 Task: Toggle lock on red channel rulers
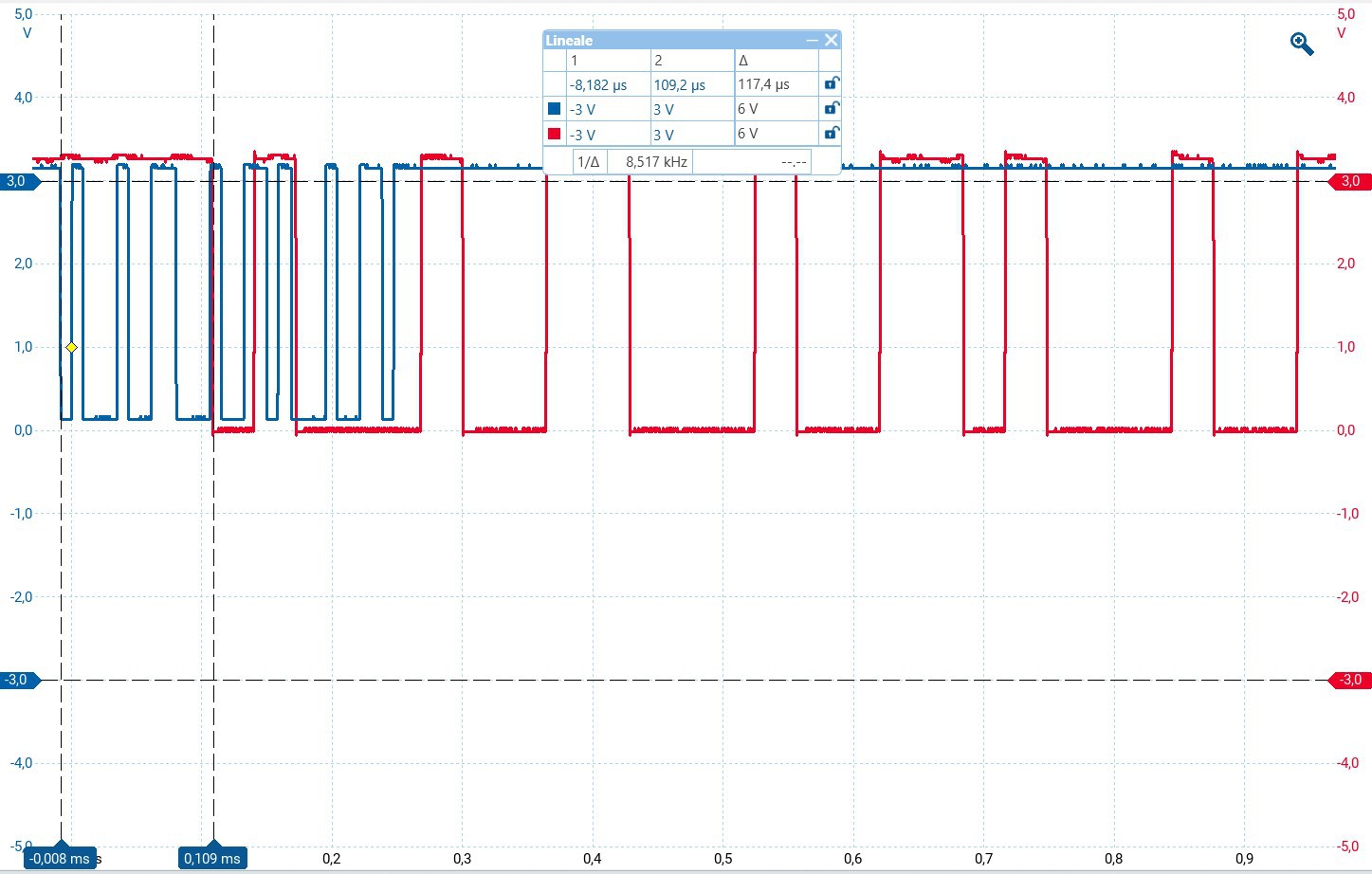click(x=831, y=134)
